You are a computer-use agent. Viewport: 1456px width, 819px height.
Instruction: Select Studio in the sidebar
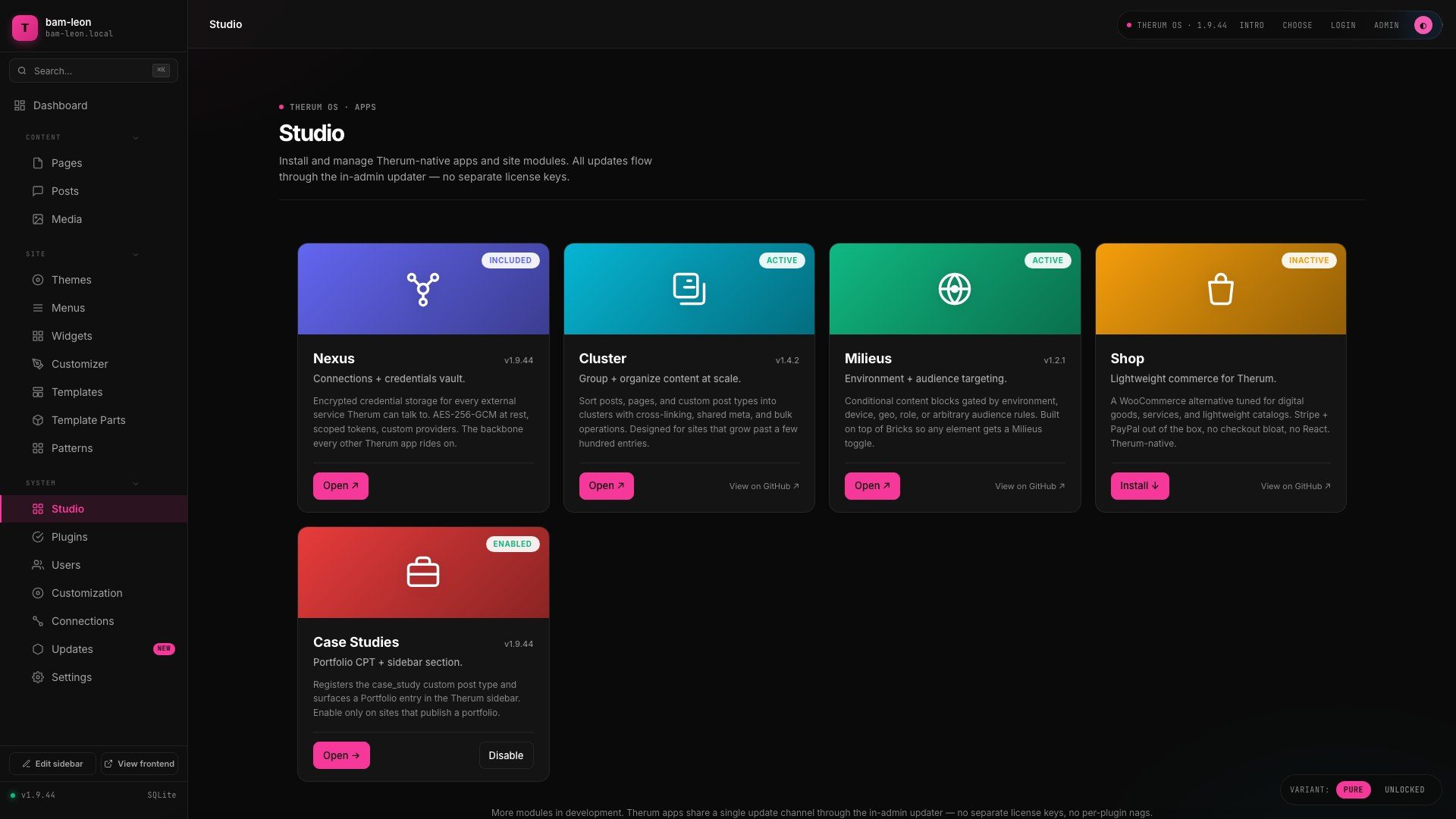(x=94, y=509)
